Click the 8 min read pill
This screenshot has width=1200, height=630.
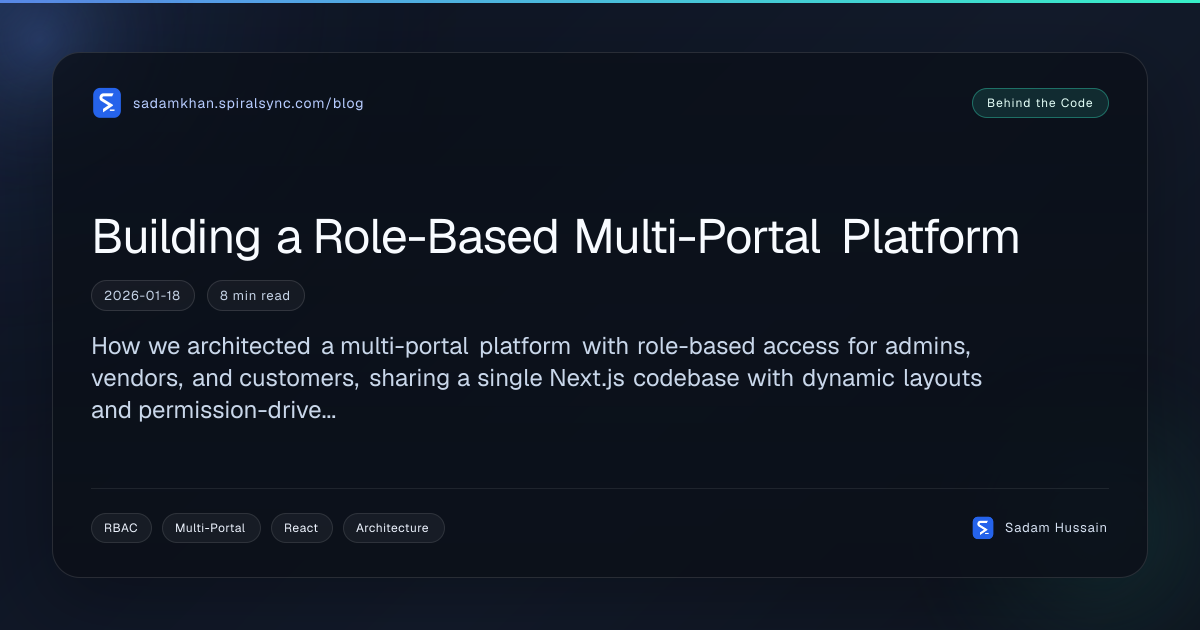tap(255, 296)
